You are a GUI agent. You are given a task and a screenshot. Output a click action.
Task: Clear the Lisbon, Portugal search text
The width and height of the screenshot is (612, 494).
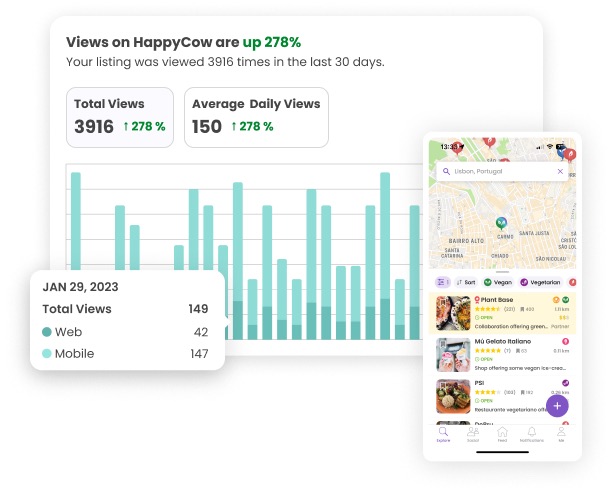pyautogui.click(x=560, y=172)
